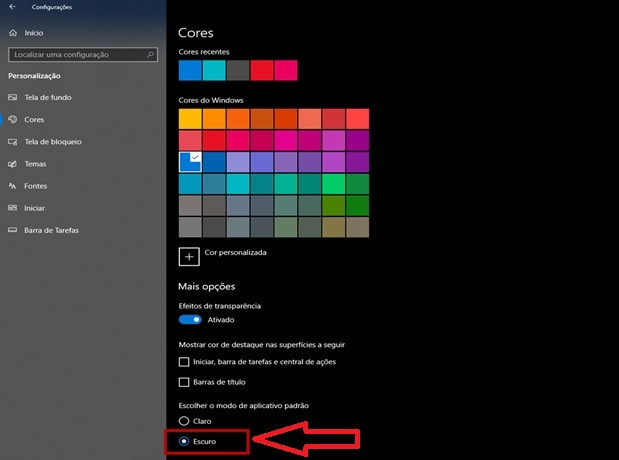
Task: Click the plus icon for custom color
Action: 189,257
